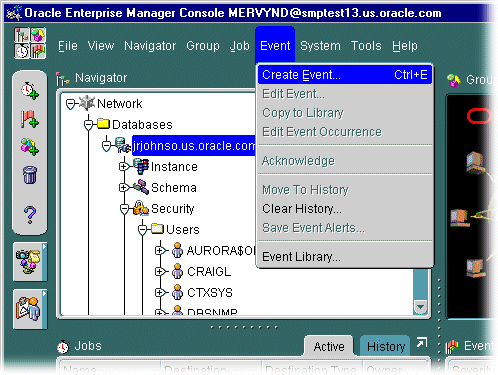Click the detach Jobs pane arrow icon
The height and width of the screenshot is (375, 498).
pyautogui.click(x=422, y=342)
